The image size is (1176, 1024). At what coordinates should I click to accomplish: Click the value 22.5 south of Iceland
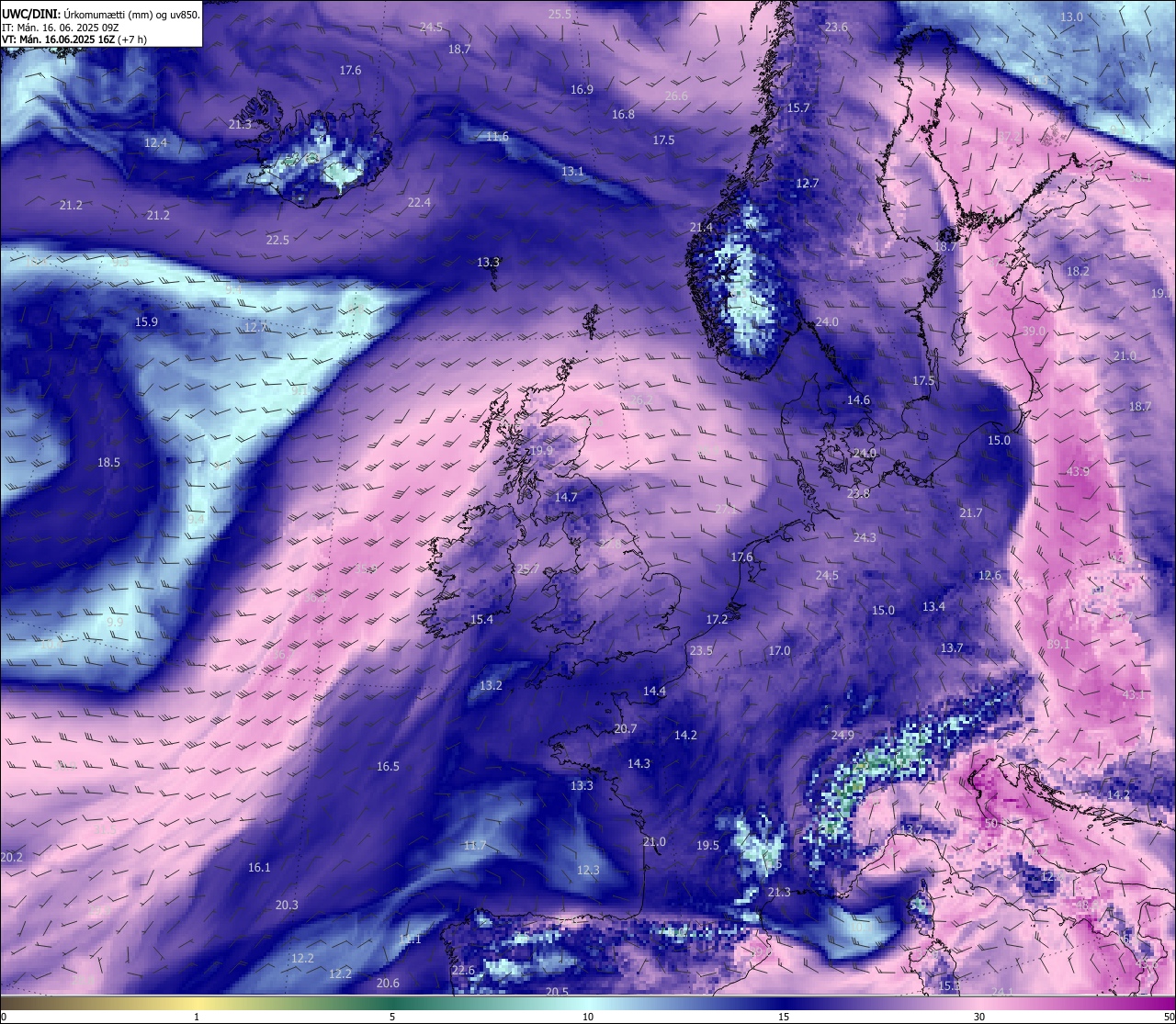click(x=277, y=240)
